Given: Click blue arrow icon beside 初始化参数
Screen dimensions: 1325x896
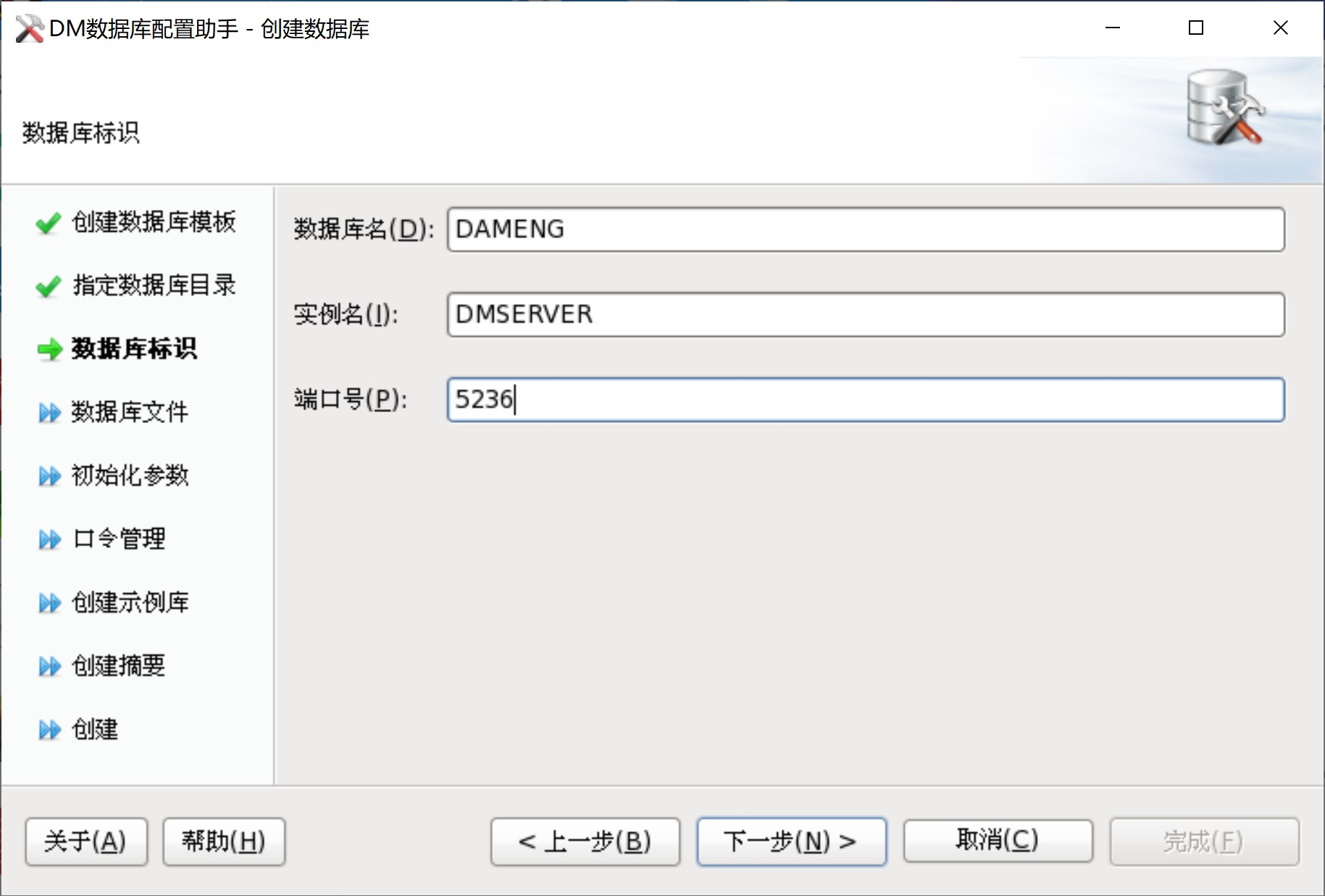Looking at the screenshot, I should pyautogui.click(x=49, y=476).
